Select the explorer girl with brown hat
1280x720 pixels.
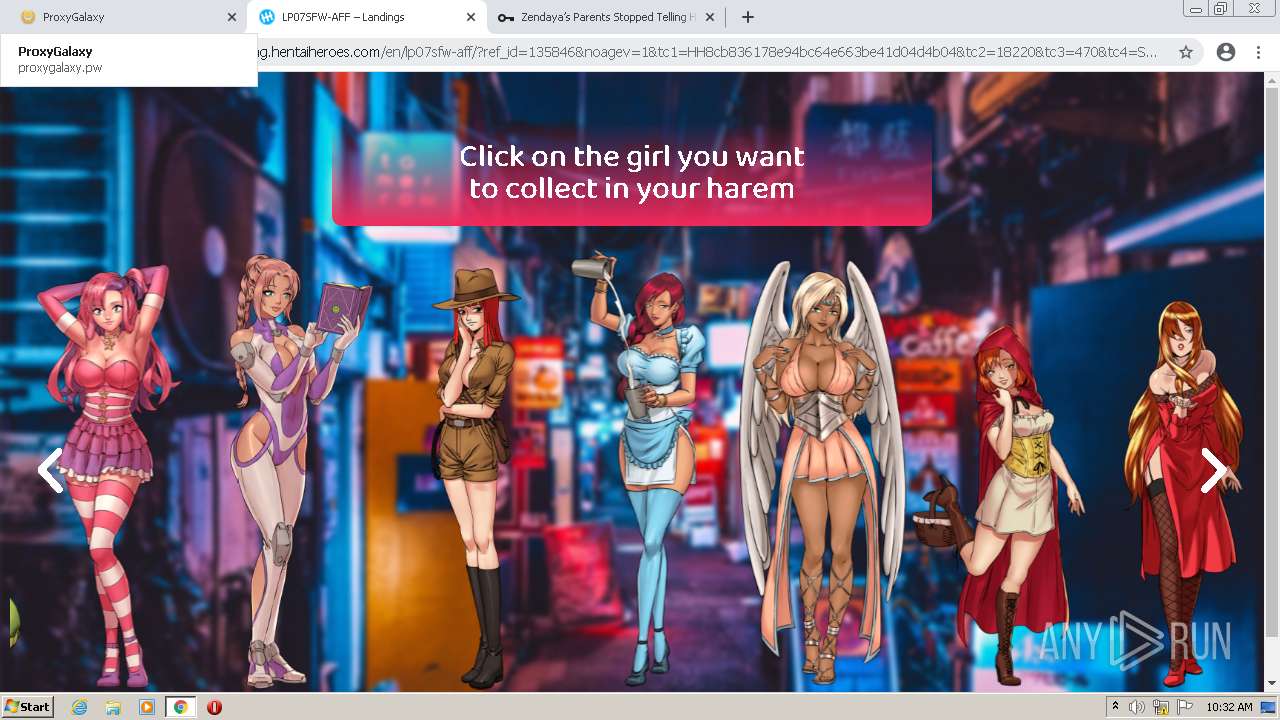[475, 478]
